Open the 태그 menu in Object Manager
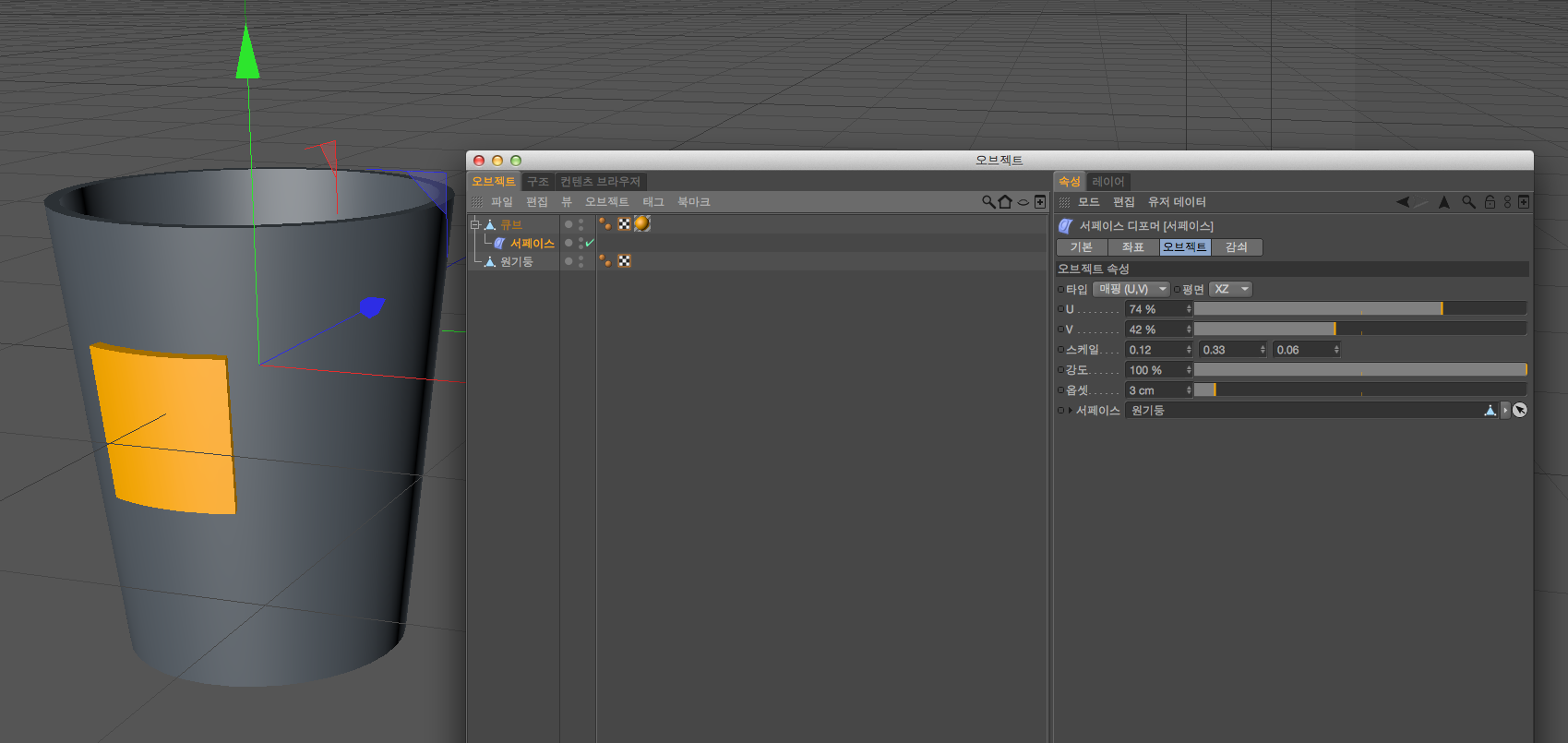 653,202
